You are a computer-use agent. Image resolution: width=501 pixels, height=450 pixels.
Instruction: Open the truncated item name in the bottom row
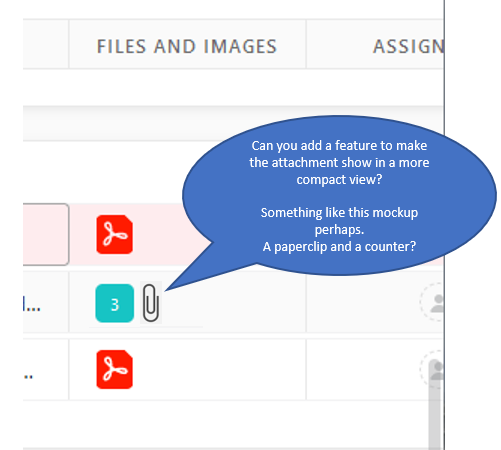point(29,377)
